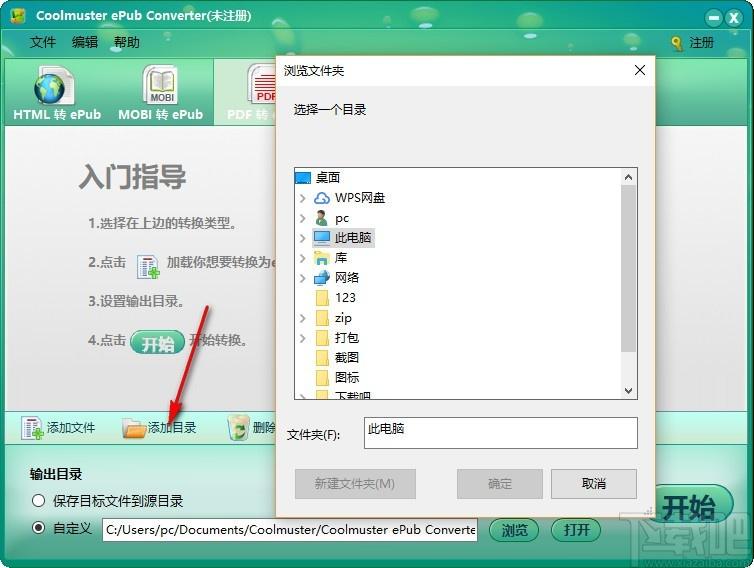The width and height of the screenshot is (754, 568).
Task: Expand the pc tree node
Action: click(x=302, y=218)
